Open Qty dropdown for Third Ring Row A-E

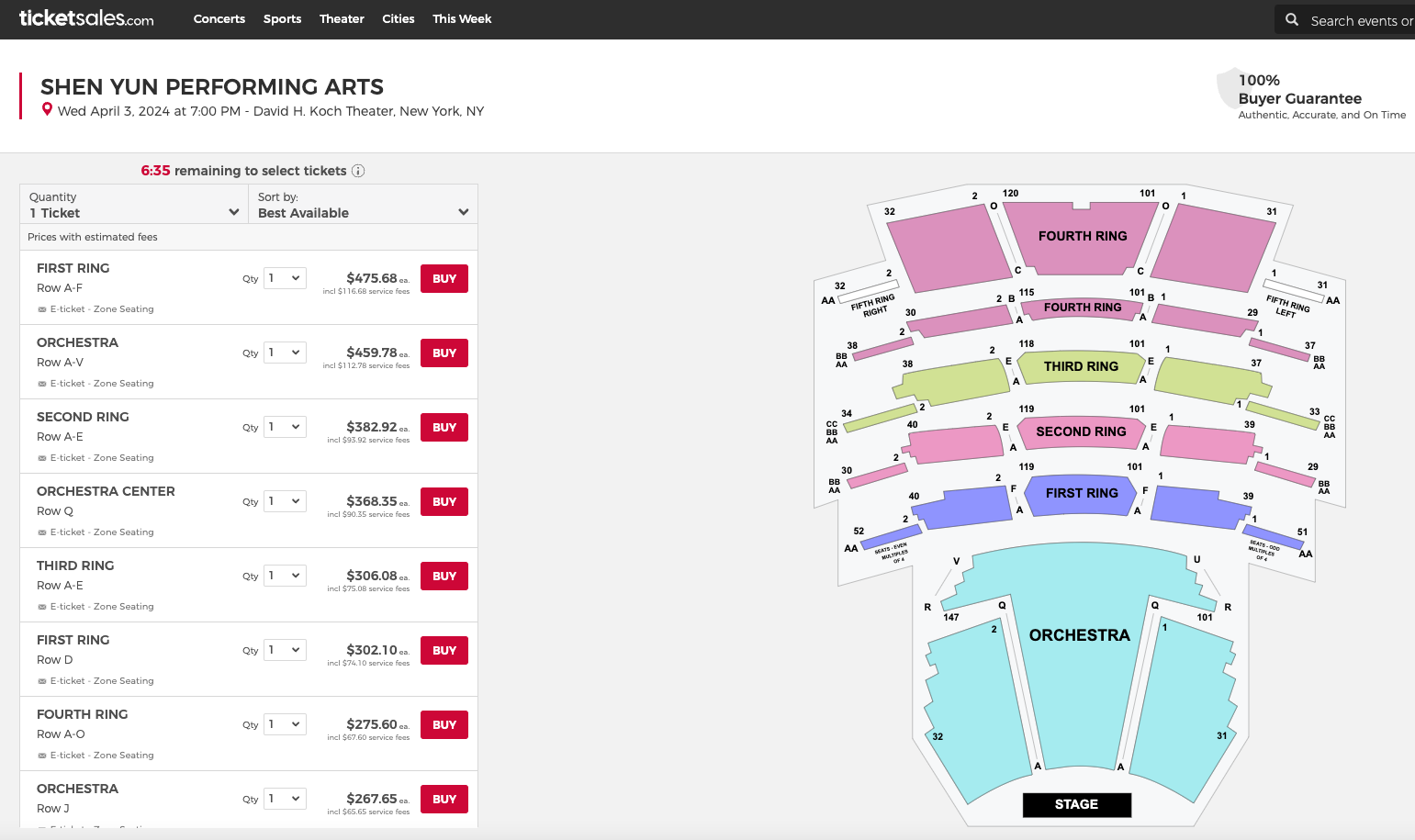(285, 576)
